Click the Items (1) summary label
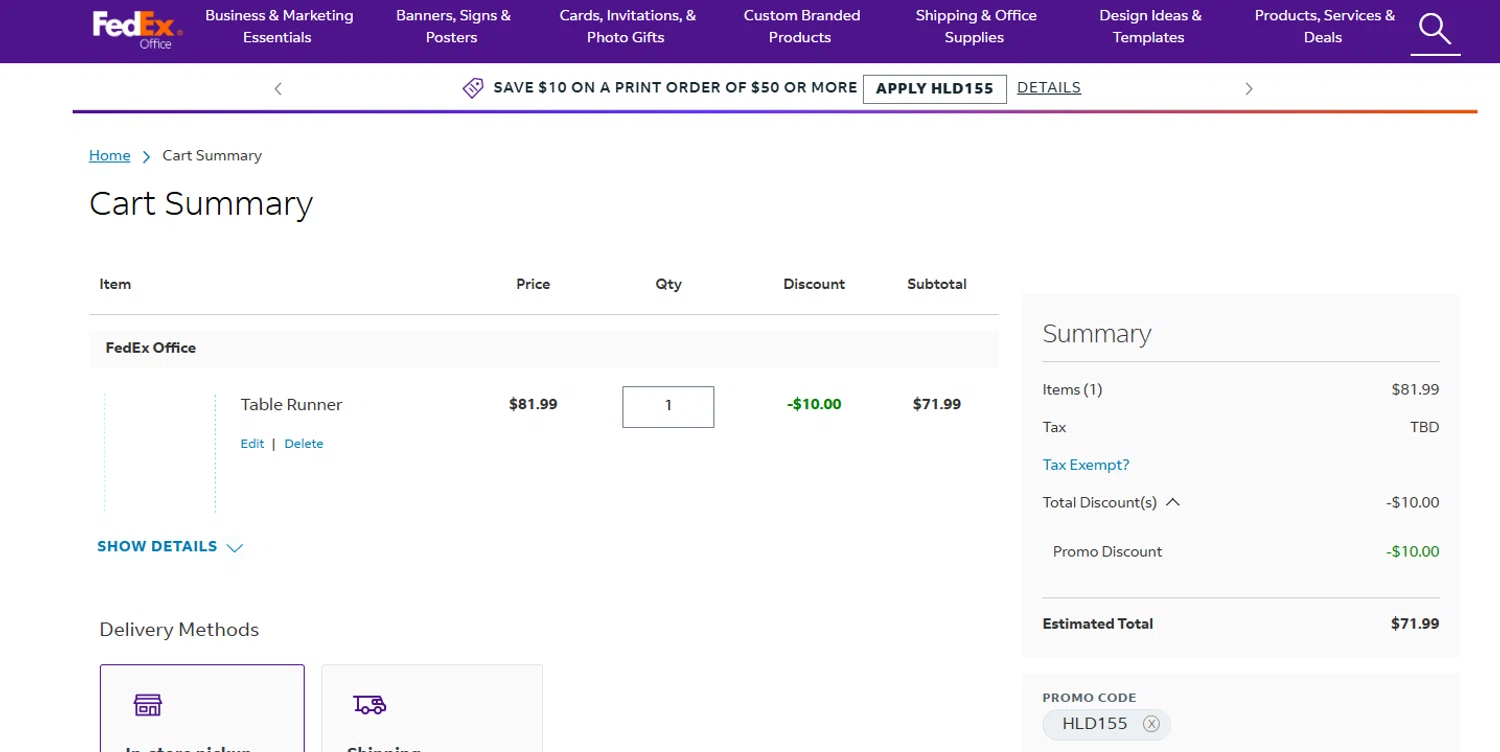This screenshot has height=752, width=1500. click(x=1072, y=390)
